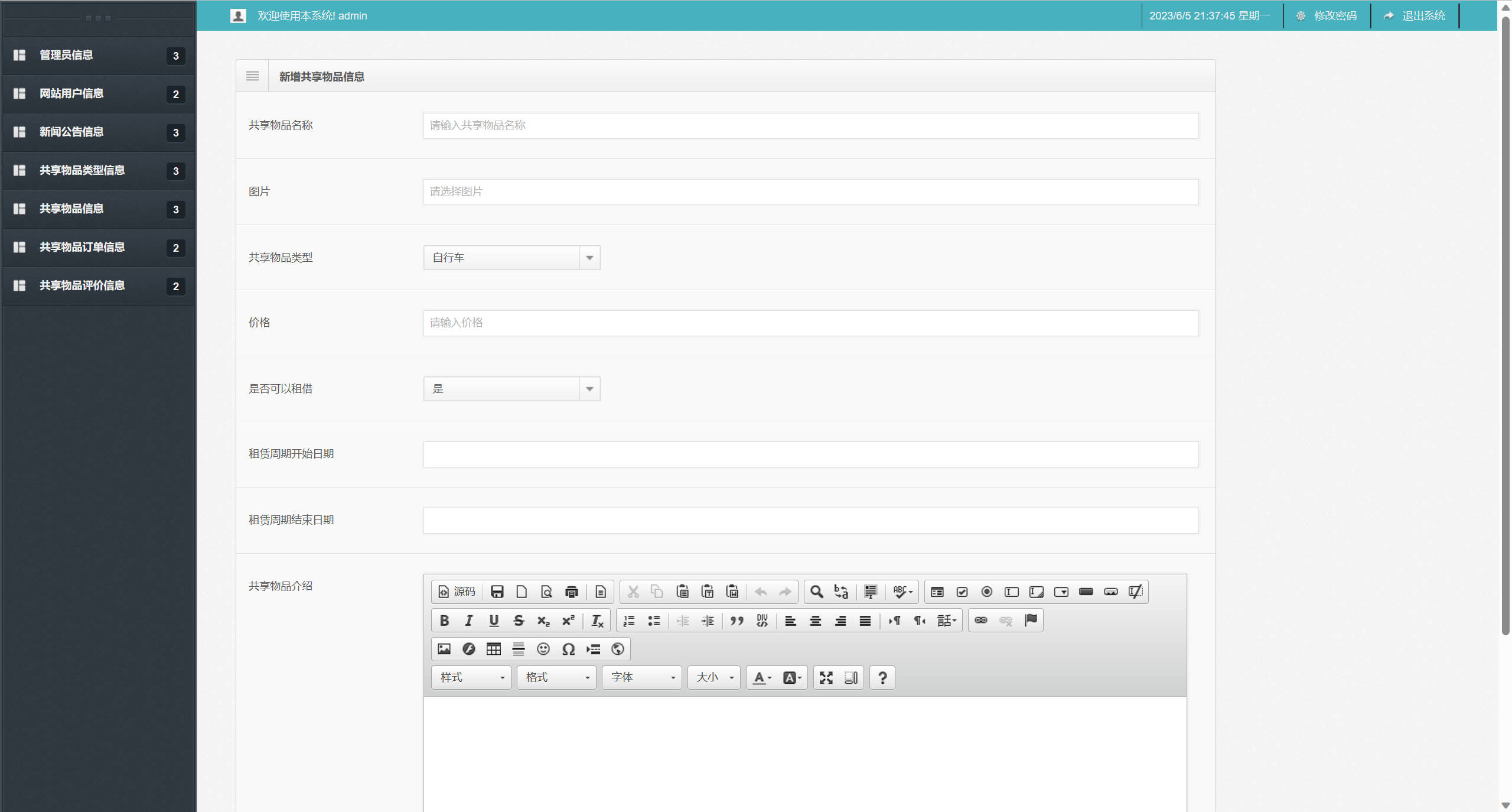Screen dimensions: 1512x812
Task: Maximize the editor with fullscreen icon
Action: click(826, 677)
